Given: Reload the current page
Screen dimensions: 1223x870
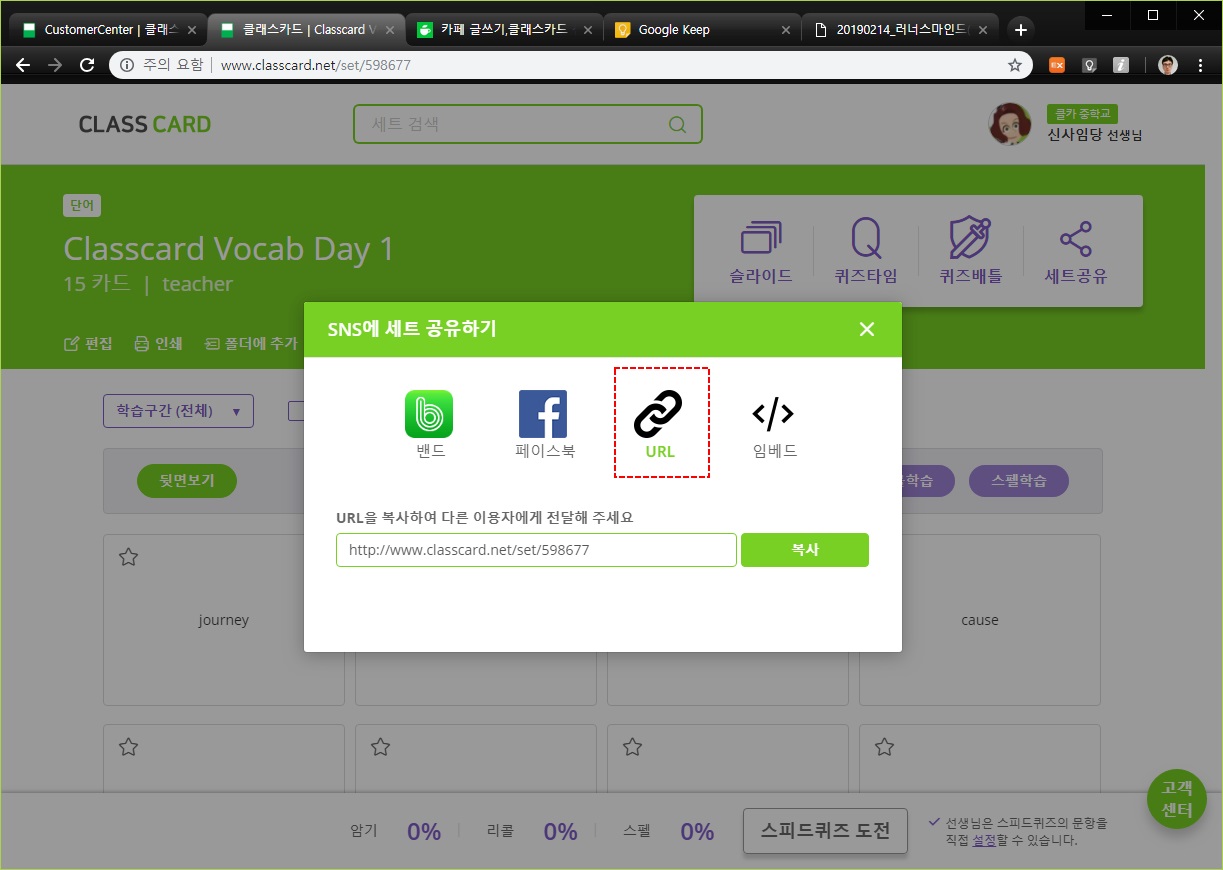Looking at the screenshot, I should click(x=87, y=65).
